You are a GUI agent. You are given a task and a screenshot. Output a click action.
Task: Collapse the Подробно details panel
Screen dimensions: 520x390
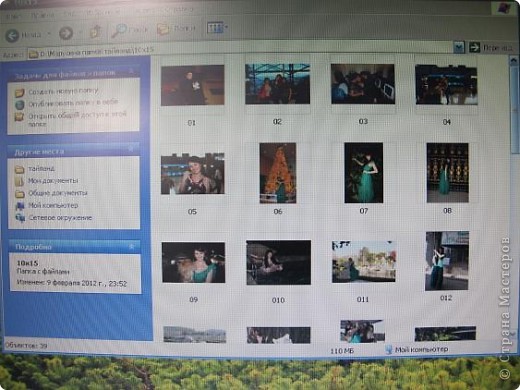point(132,246)
